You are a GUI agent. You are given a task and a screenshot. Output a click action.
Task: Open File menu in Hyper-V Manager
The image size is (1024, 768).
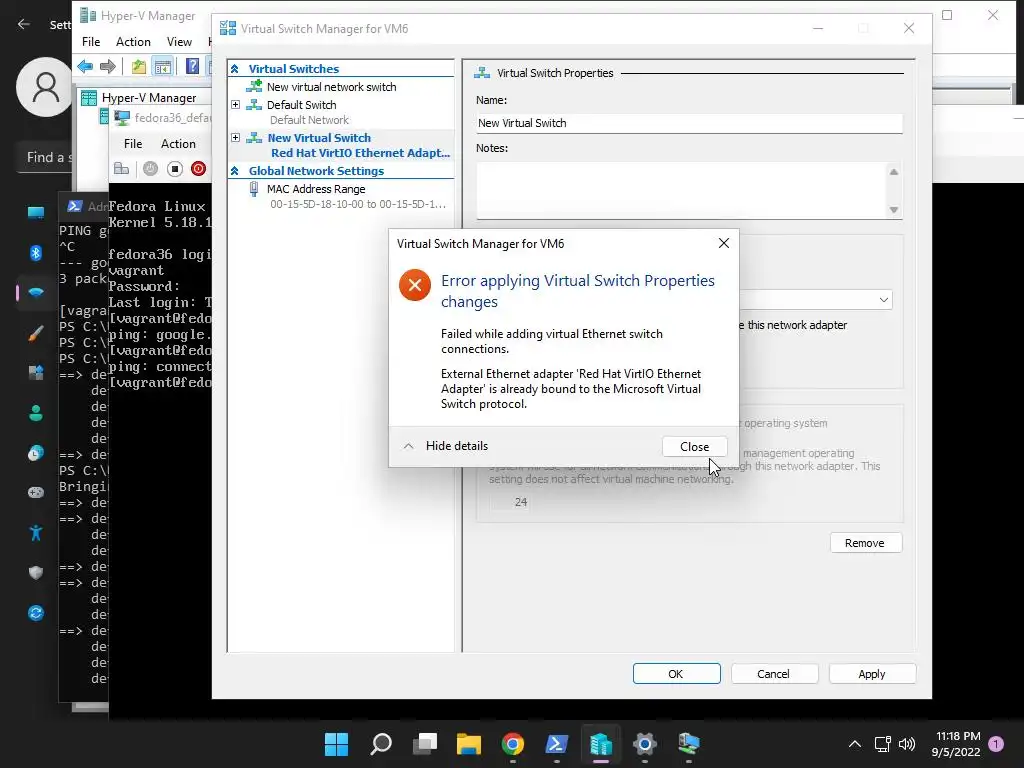(x=91, y=42)
